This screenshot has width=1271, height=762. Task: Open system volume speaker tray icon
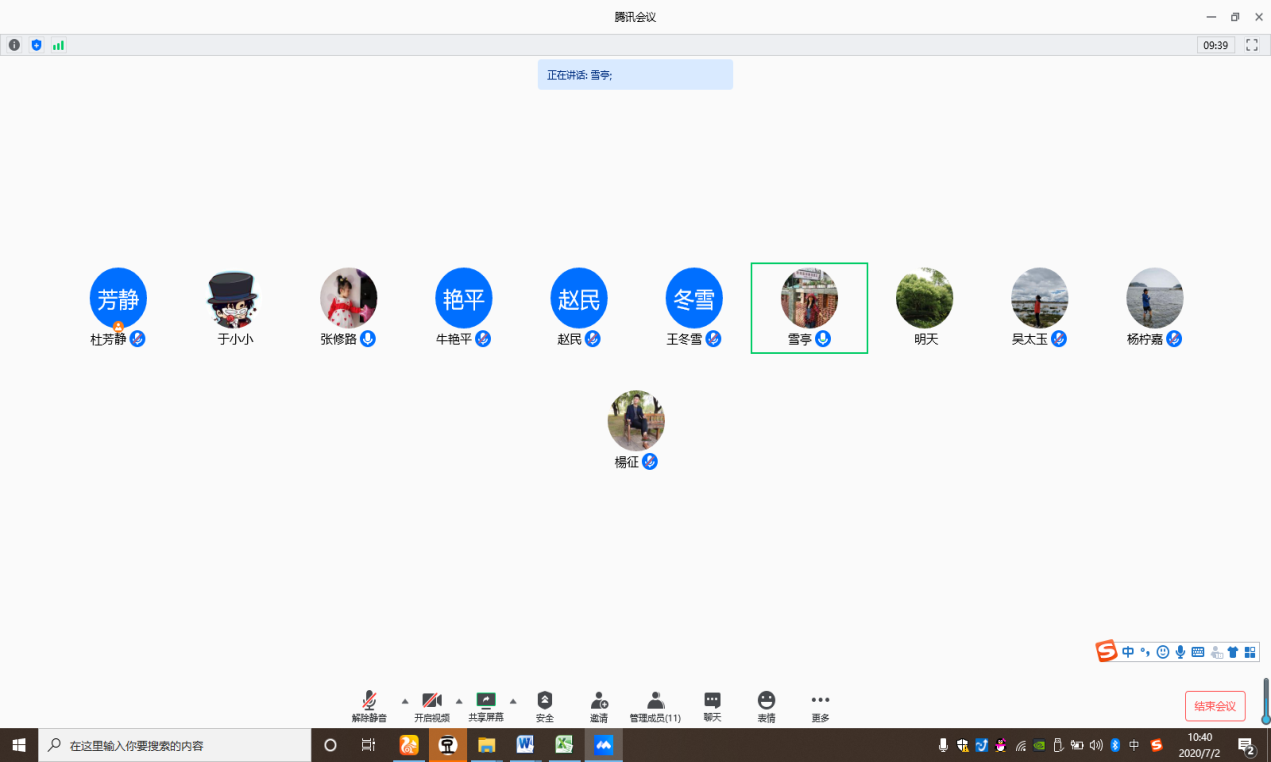coord(1097,745)
